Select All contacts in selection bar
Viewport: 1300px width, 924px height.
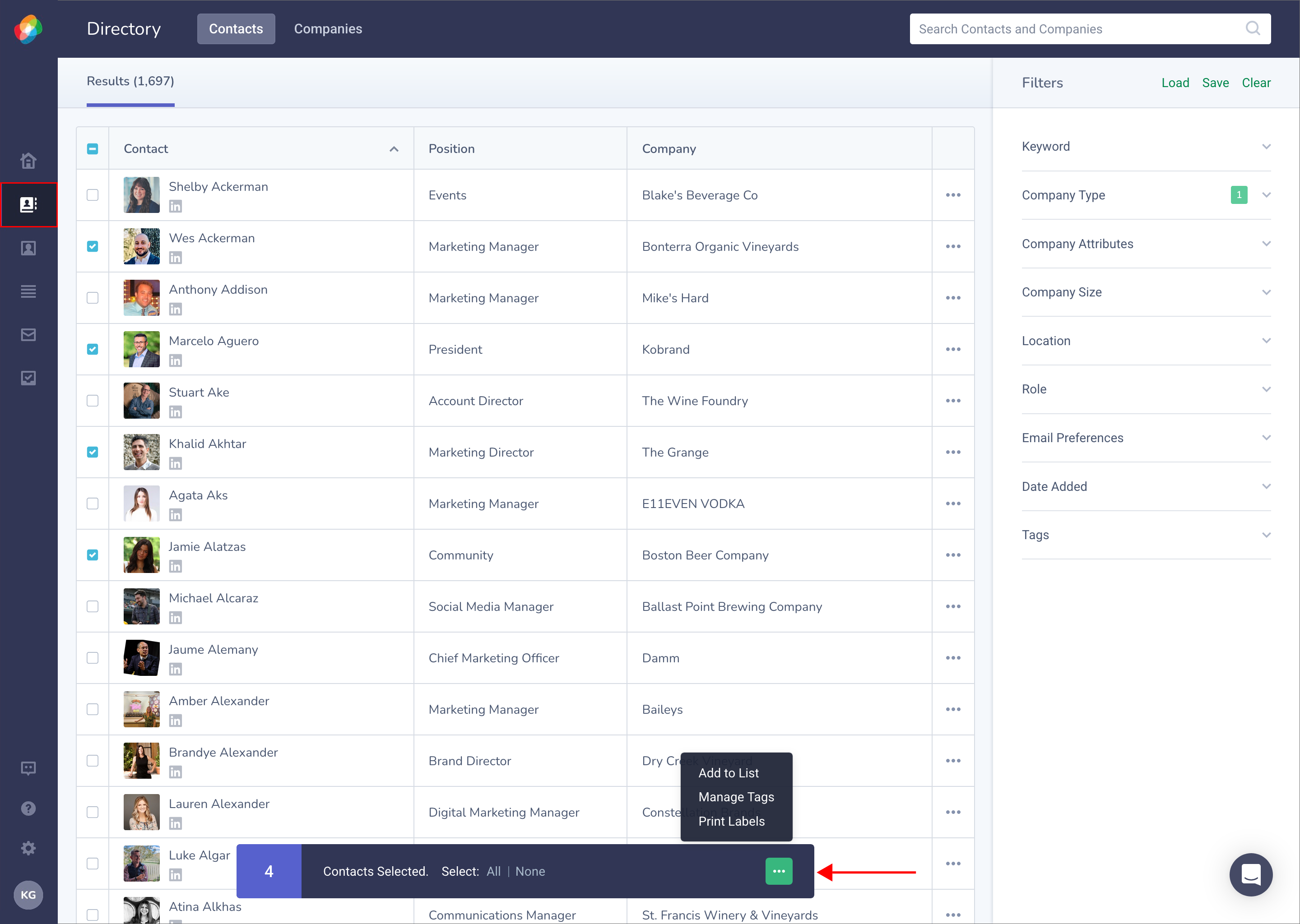pos(493,871)
